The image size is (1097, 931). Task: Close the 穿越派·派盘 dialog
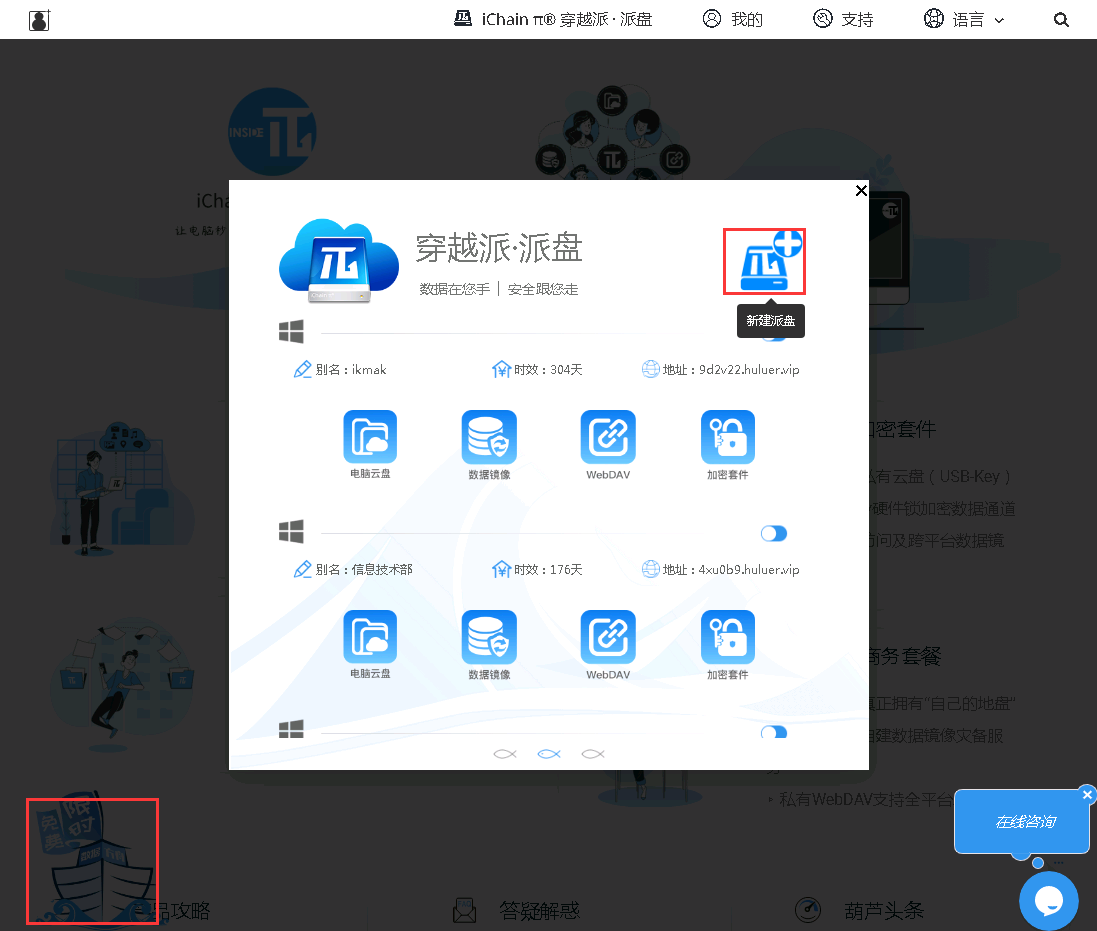[861, 190]
